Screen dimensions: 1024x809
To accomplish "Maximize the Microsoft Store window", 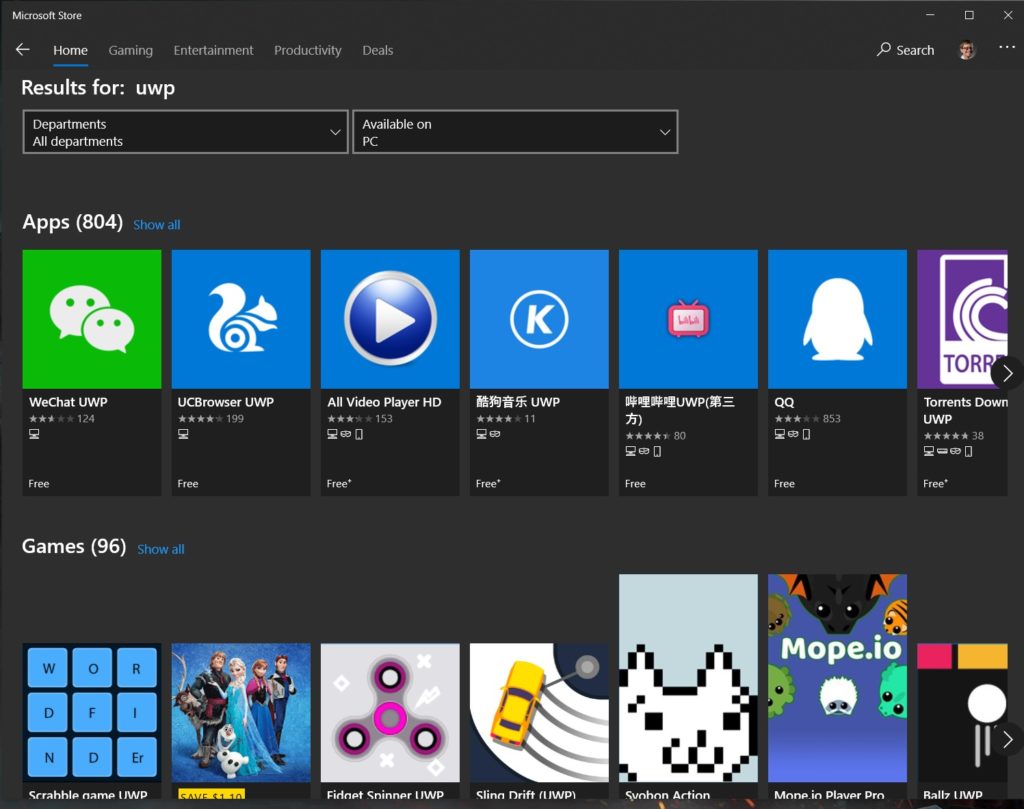I will coord(969,15).
